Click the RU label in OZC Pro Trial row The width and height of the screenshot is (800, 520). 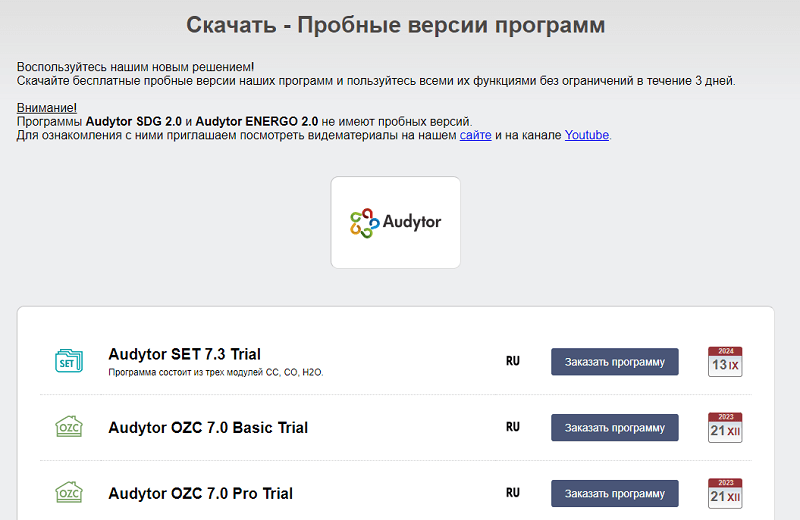(x=513, y=493)
